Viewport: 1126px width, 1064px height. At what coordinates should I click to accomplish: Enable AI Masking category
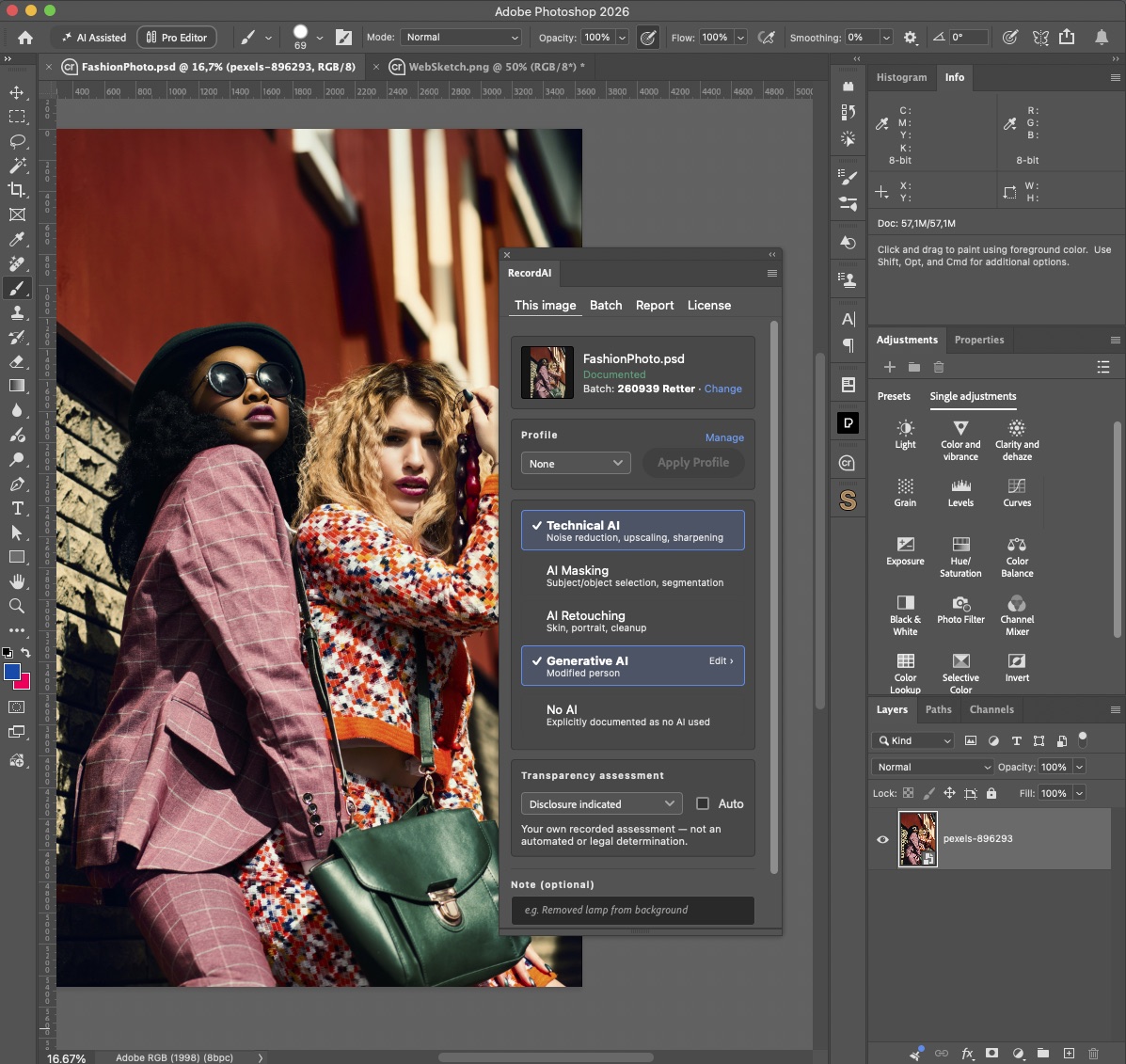point(633,576)
